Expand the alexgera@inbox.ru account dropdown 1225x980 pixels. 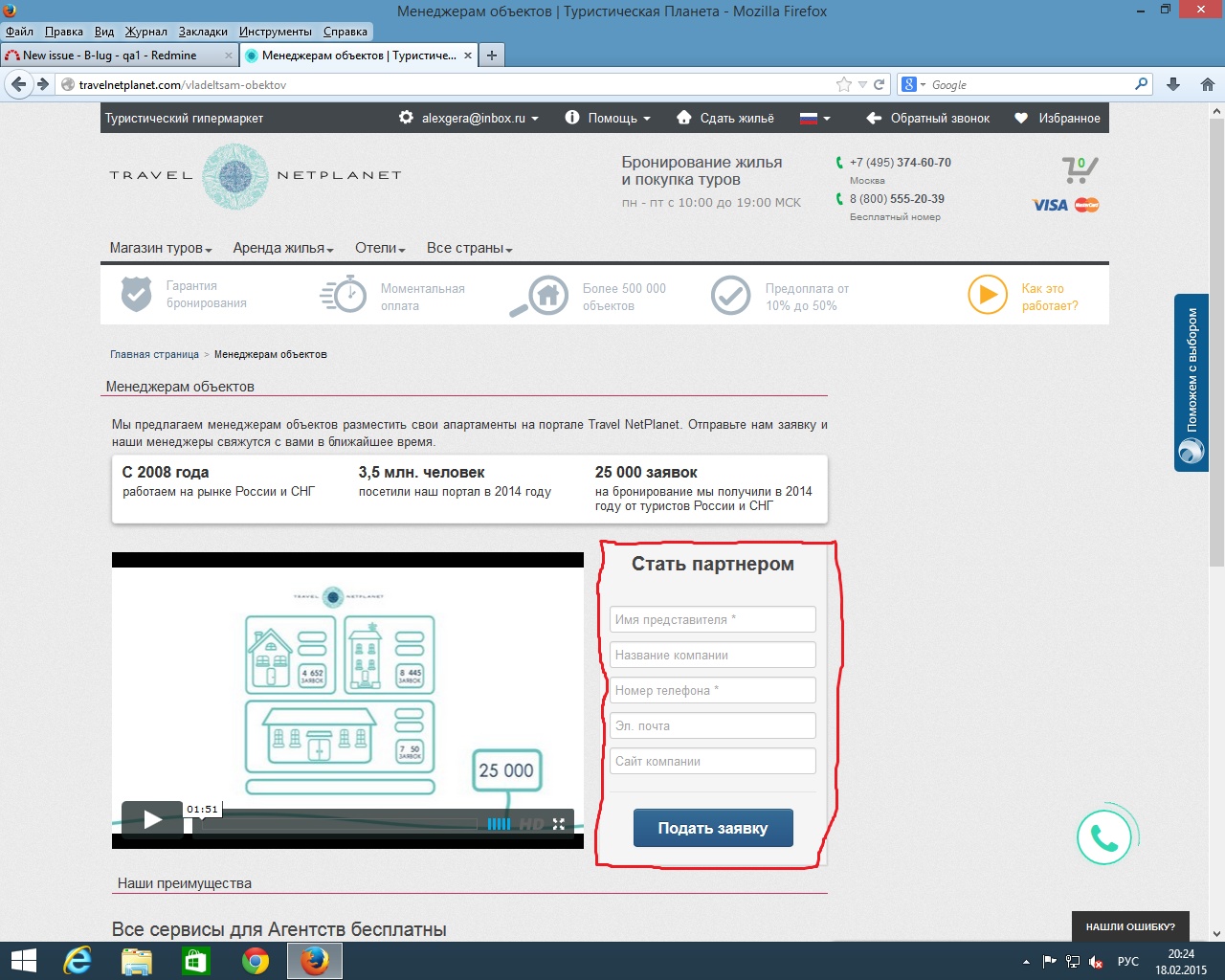[x=479, y=118]
